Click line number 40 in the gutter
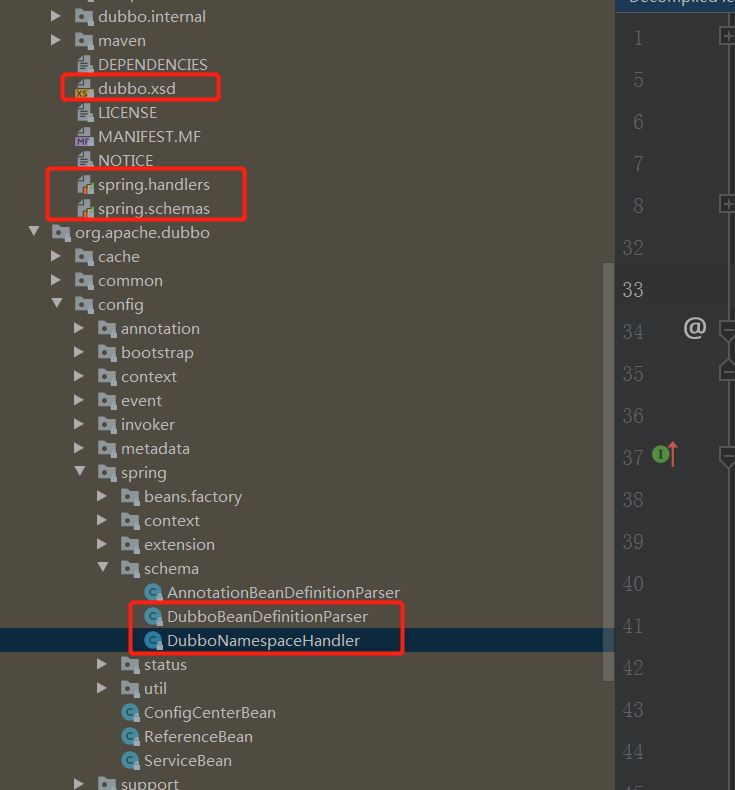 633,584
